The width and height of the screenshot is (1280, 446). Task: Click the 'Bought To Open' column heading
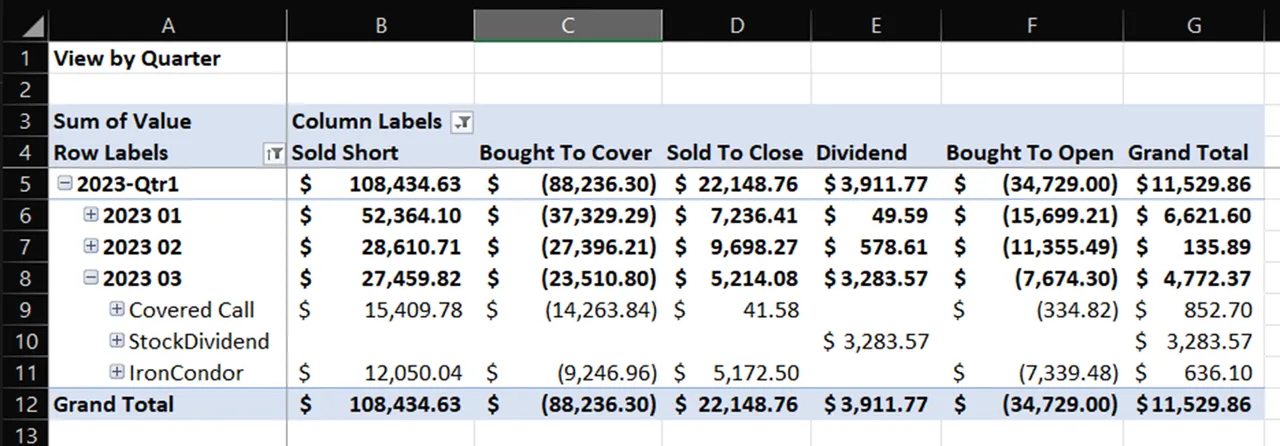[x=1030, y=153]
